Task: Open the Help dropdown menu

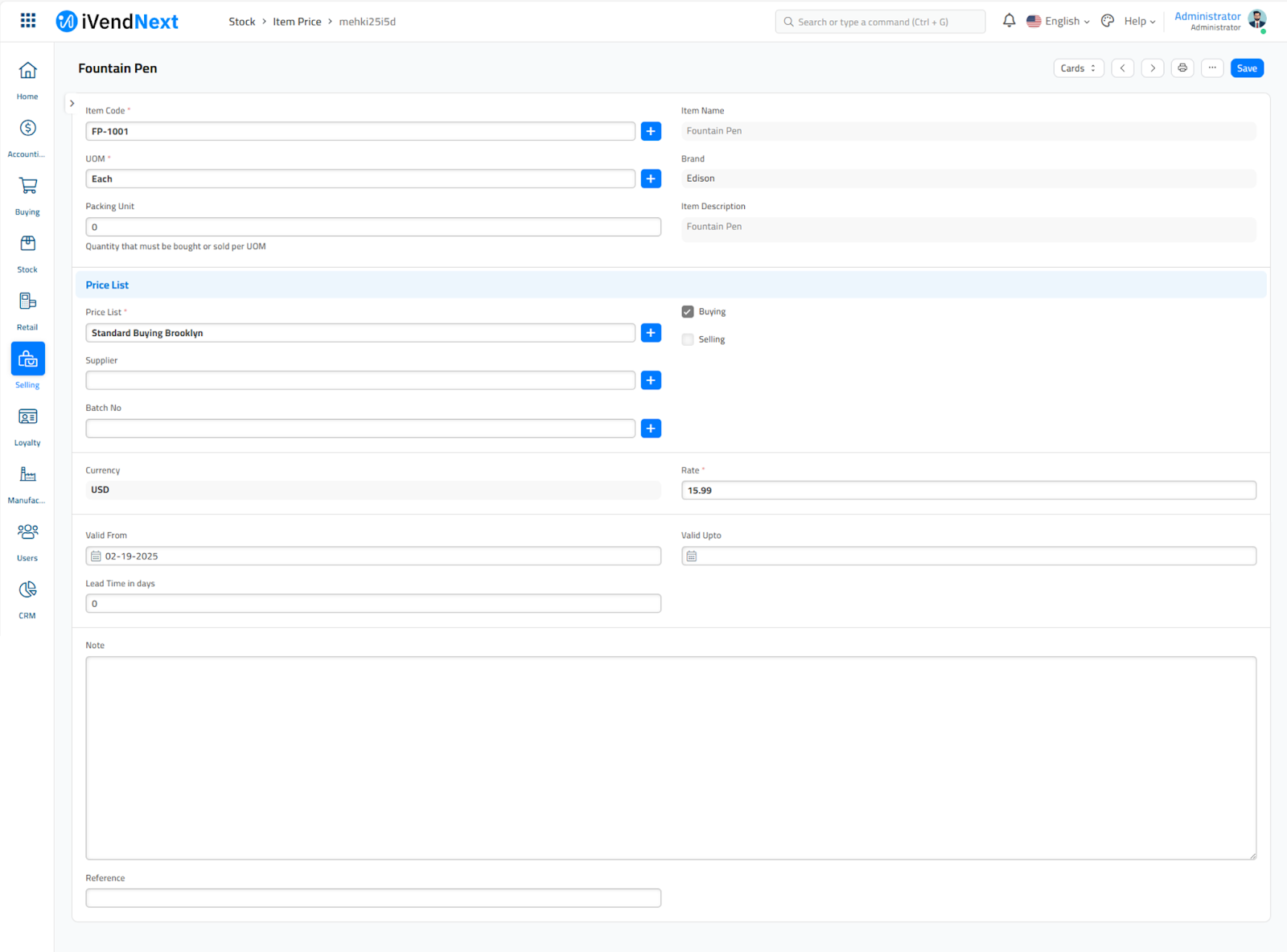Action: pos(1139,22)
